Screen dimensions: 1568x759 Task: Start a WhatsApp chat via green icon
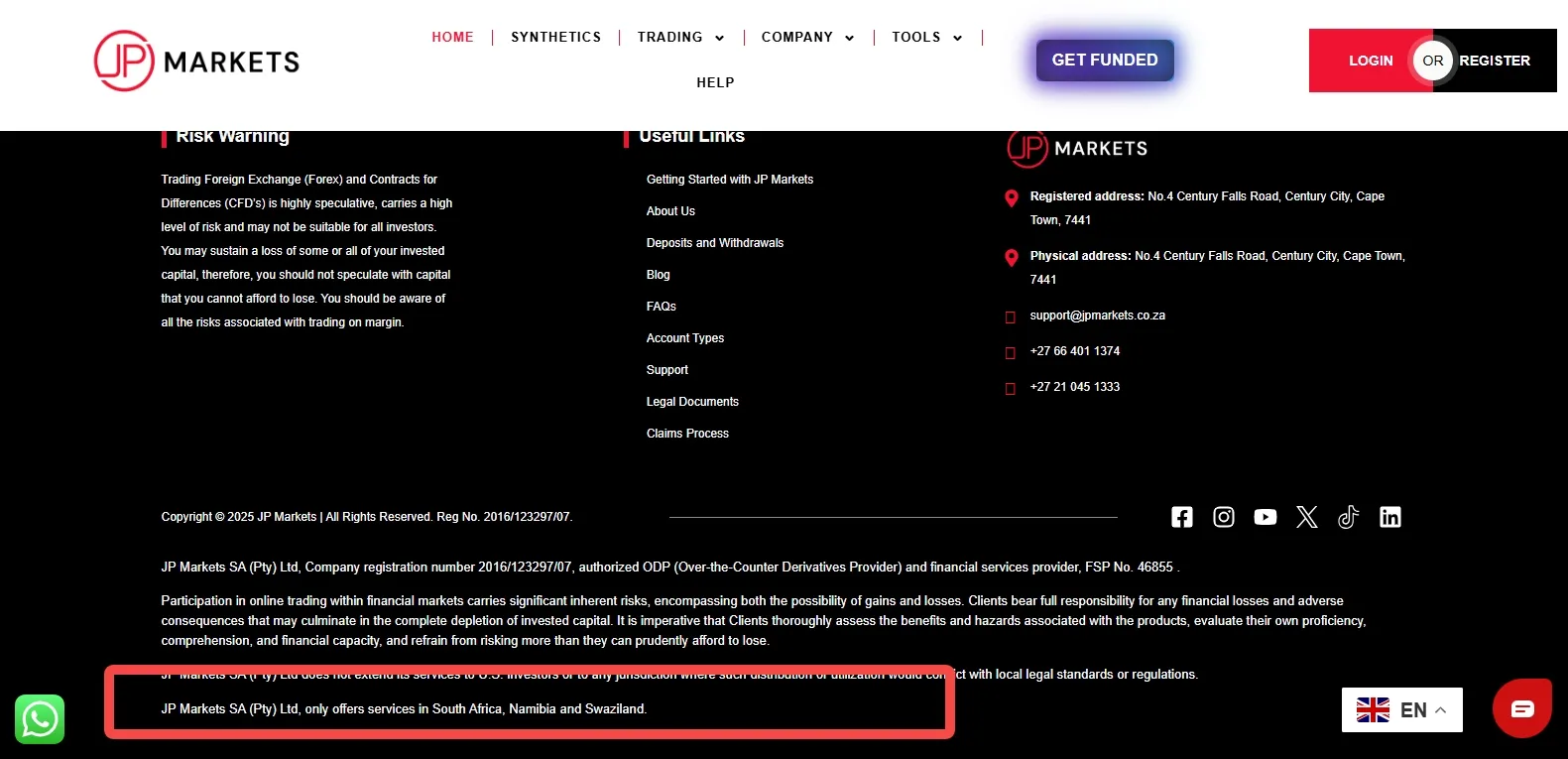click(x=40, y=719)
